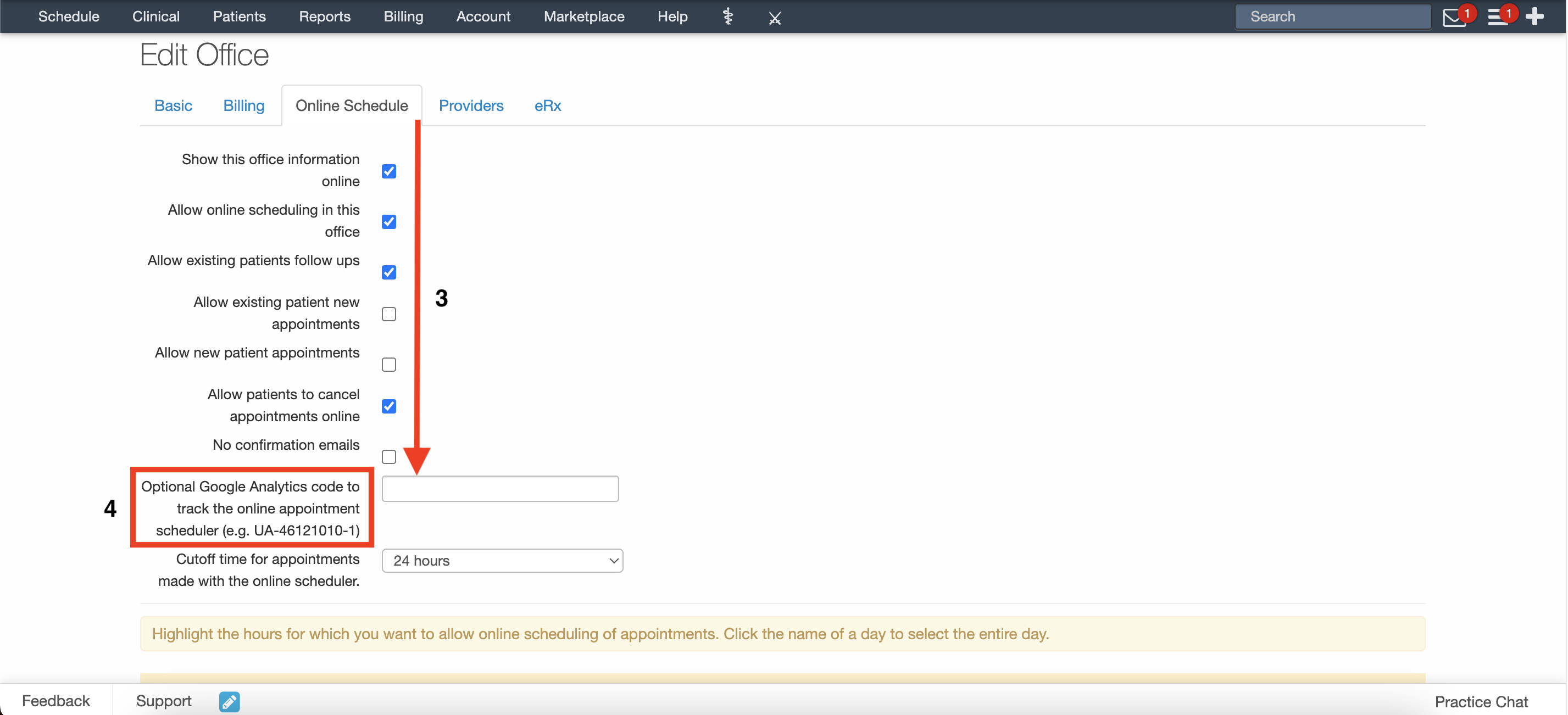Click the Support button

pyautogui.click(x=164, y=701)
